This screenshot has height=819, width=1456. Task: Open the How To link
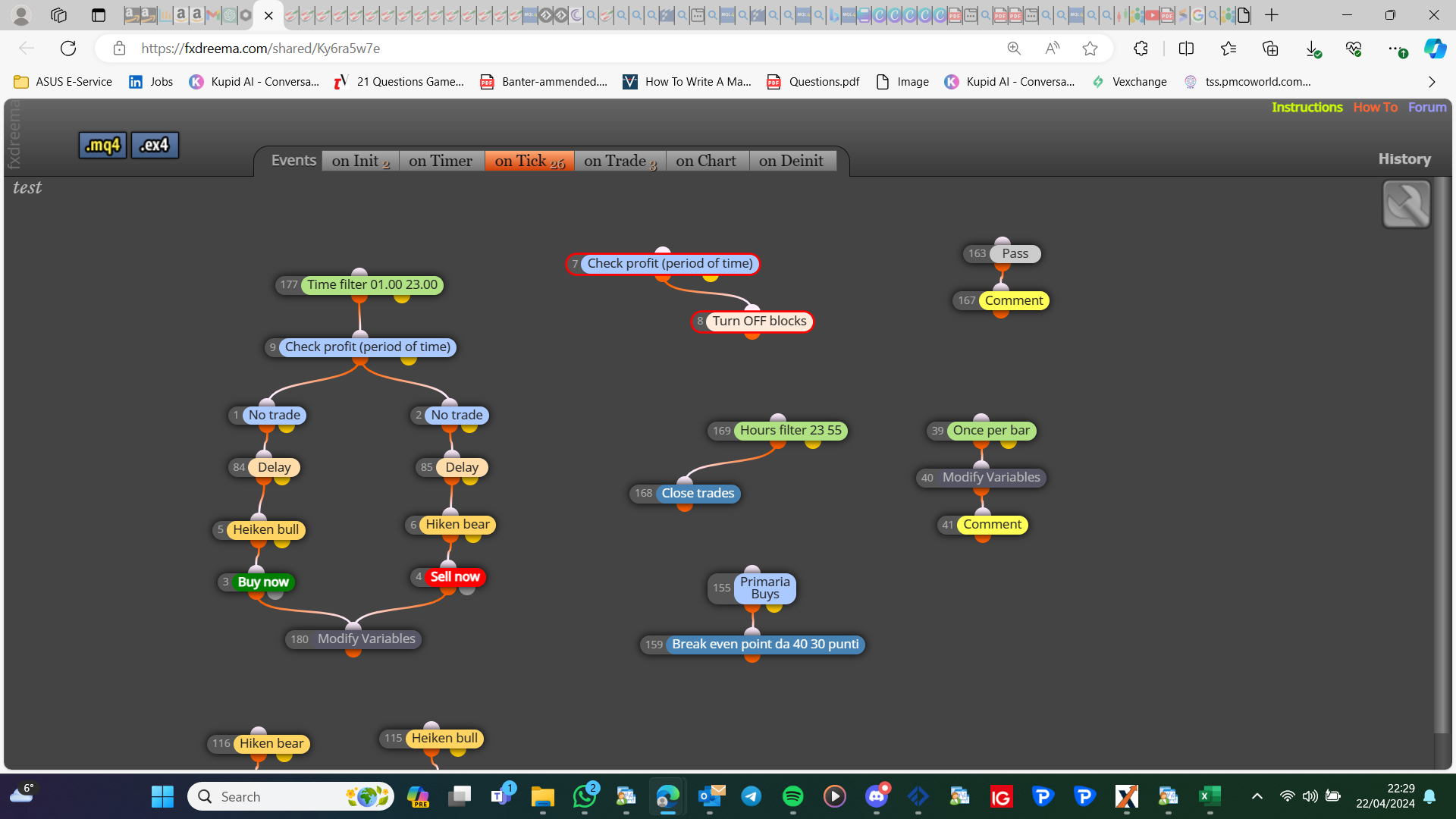[x=1375, y=107]
